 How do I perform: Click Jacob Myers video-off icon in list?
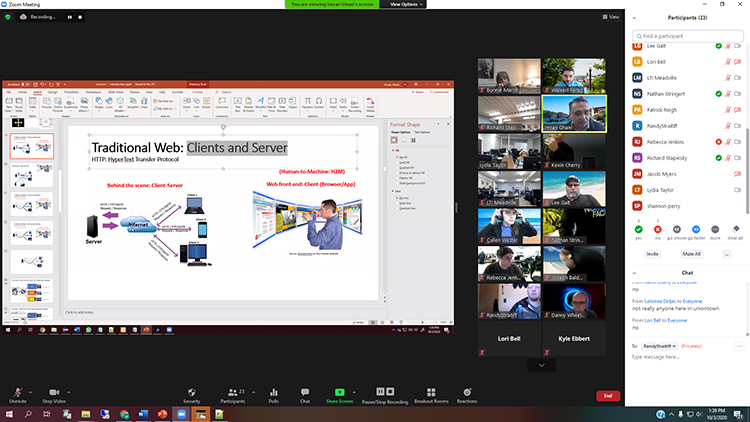(737, 174)
